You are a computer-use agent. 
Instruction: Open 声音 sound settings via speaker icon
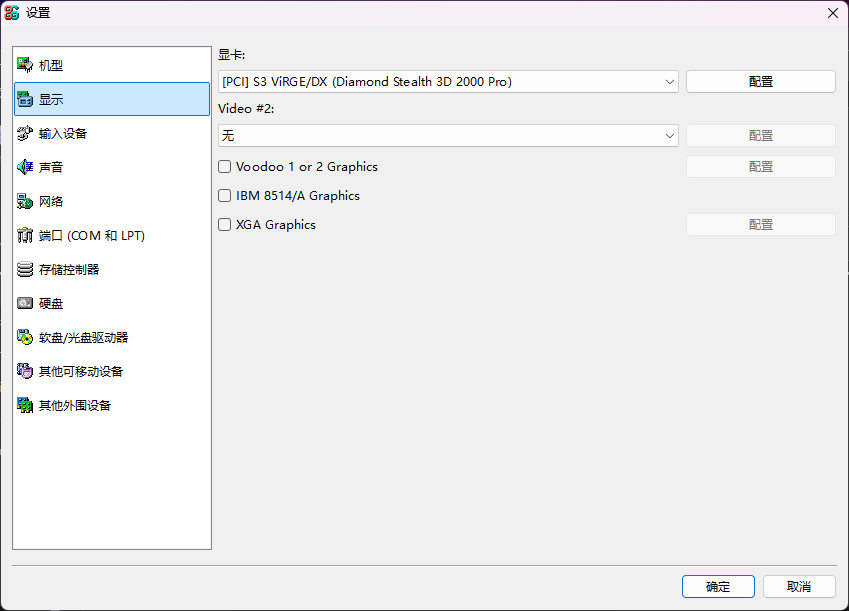coord(25,167)
